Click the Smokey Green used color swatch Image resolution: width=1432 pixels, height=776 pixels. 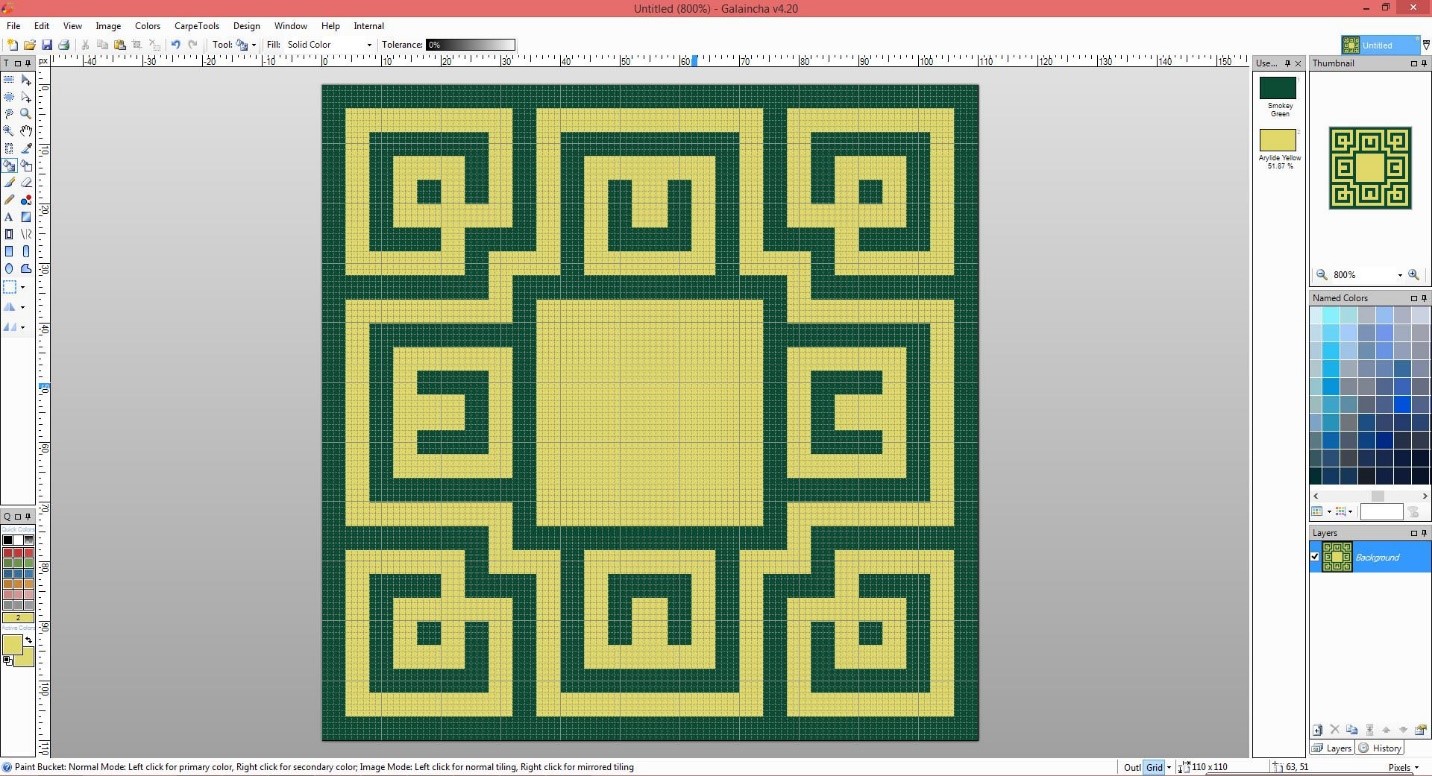1277,88
